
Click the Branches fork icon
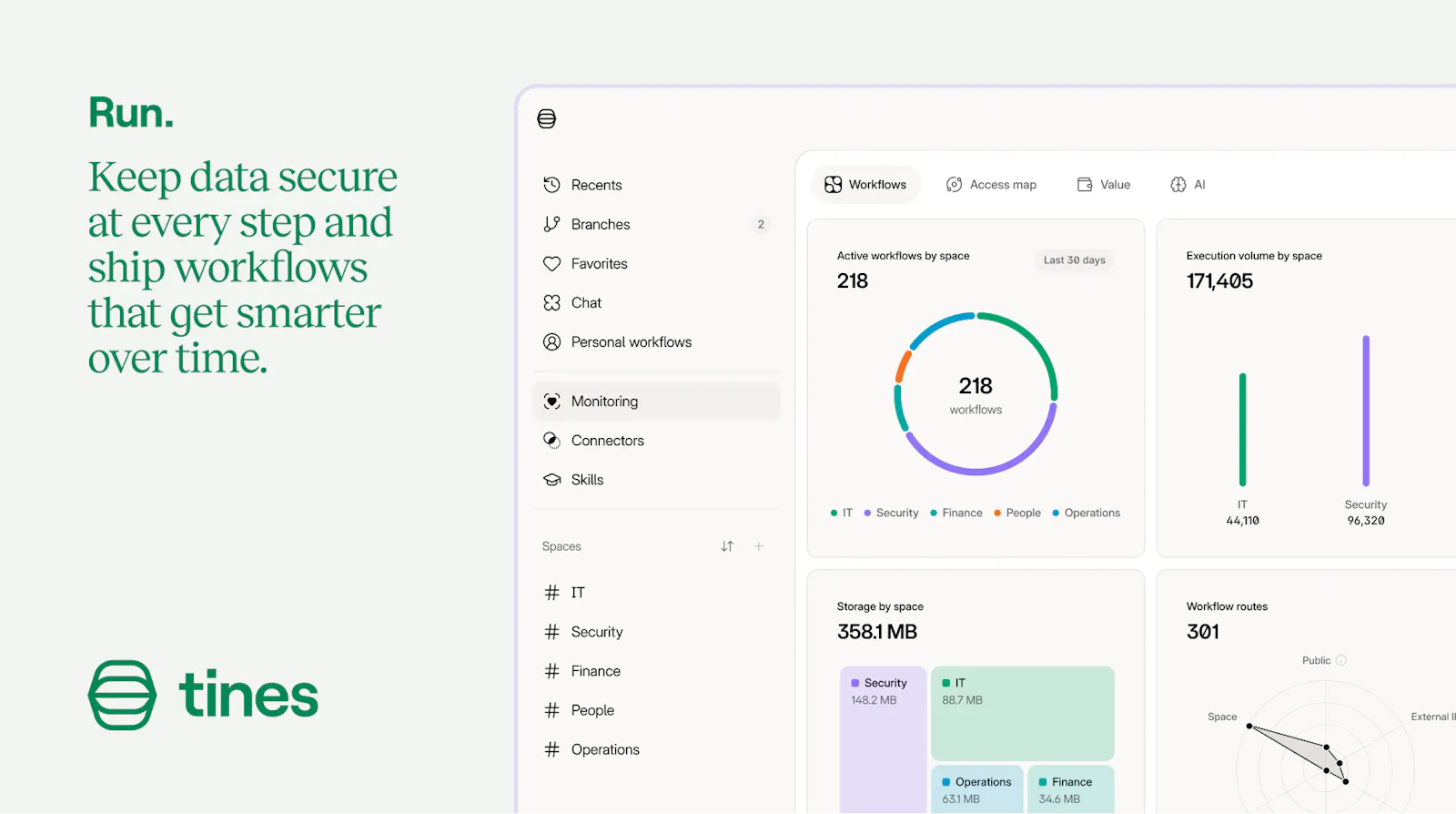(x=551, y=224)
